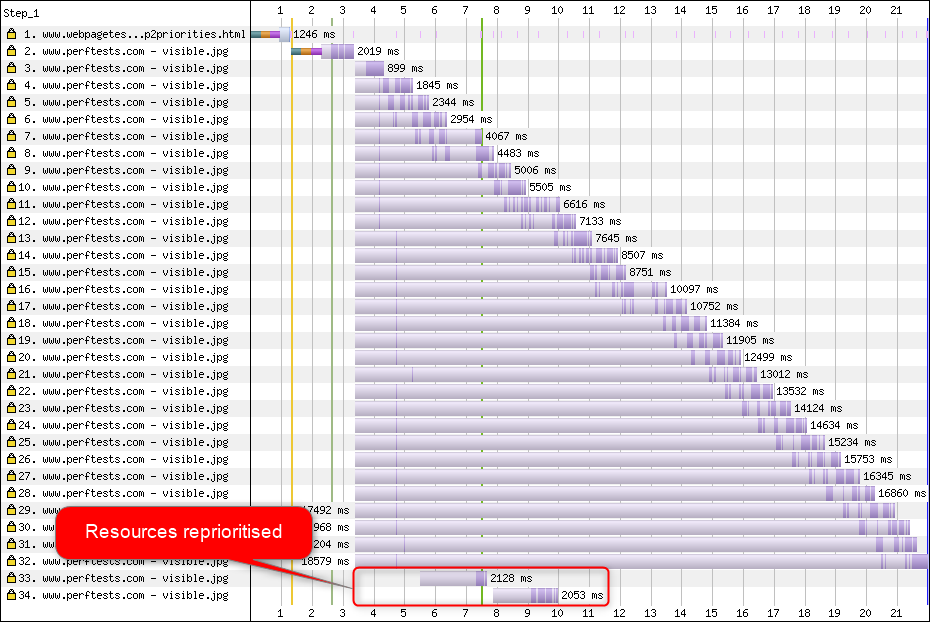The width and height of the screenshot is (930, 622).
Task: Click the lock icon for request 33
Action: click(x=11, y=578)
